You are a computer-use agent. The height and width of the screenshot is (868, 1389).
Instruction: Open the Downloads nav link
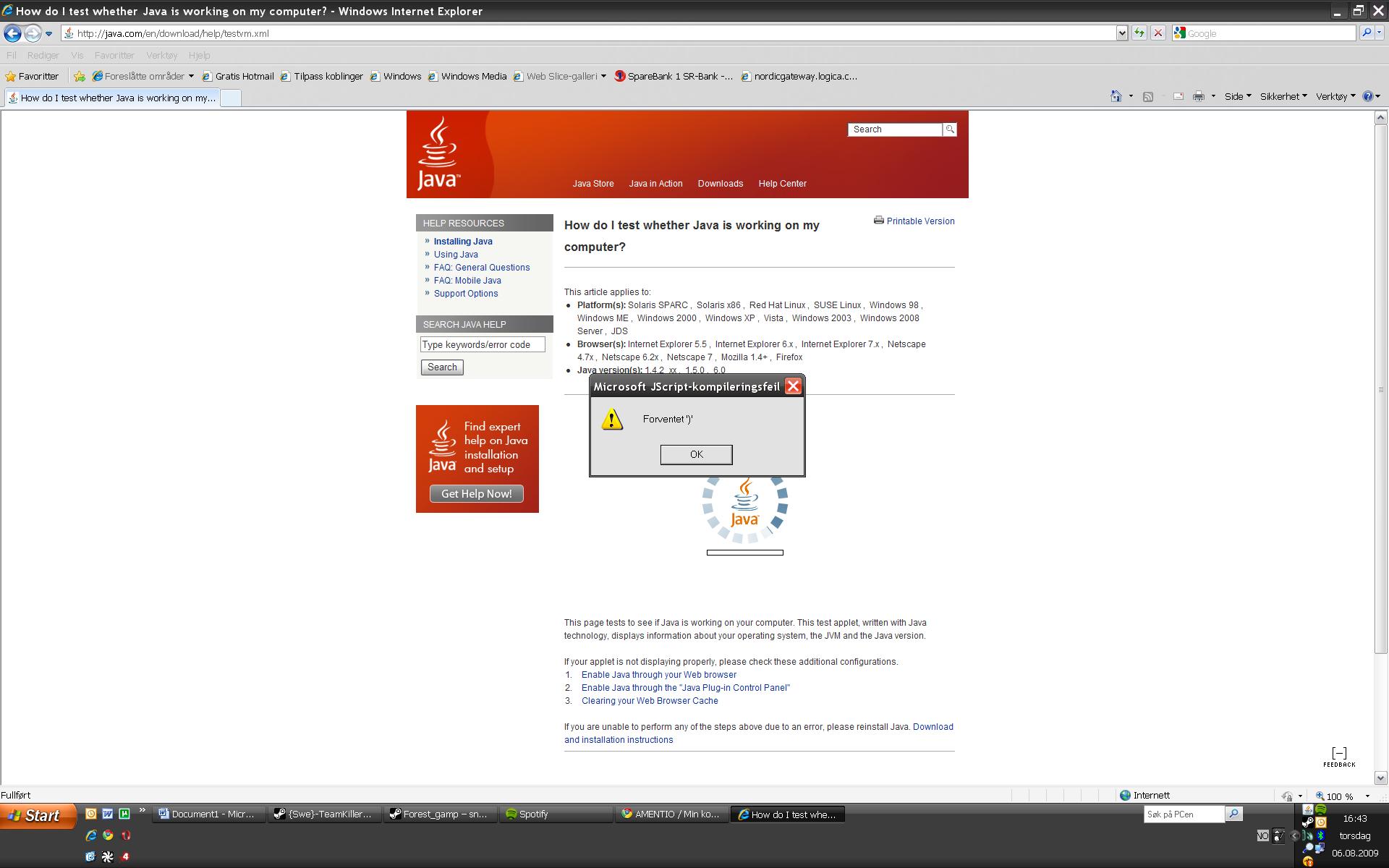pyautogui.click(x=720, y=184)
